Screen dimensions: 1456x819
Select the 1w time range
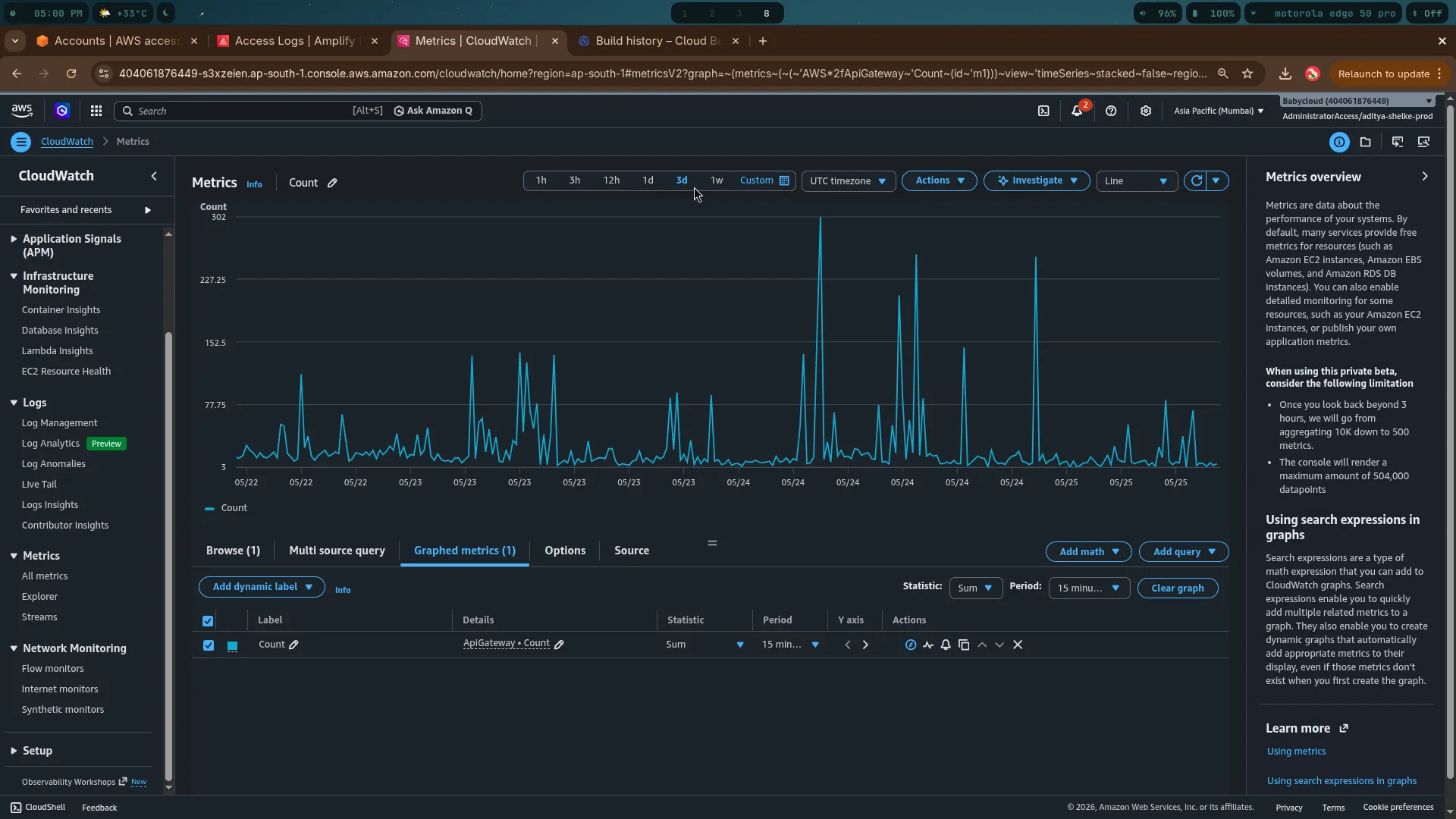coord(717,180)
